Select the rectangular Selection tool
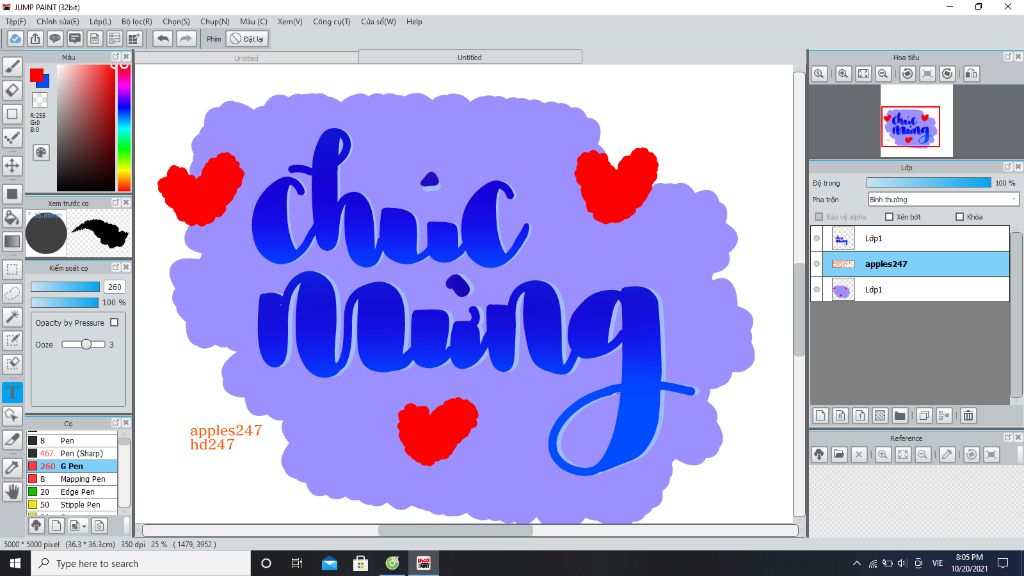 tap(12, 269)
